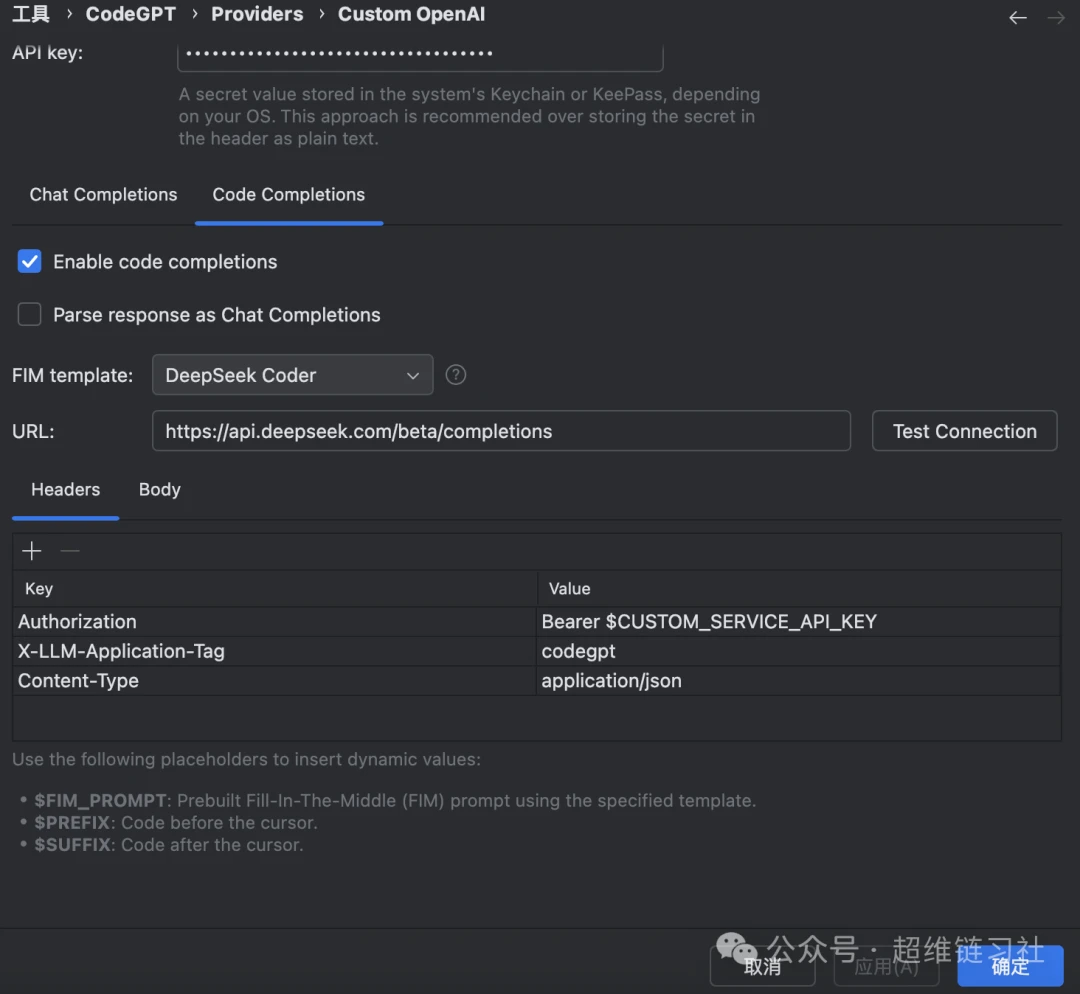The height and width of the screenshot is (994, 1080).
Task: Click the Providers breadcrumb
Action: point(257,14)
